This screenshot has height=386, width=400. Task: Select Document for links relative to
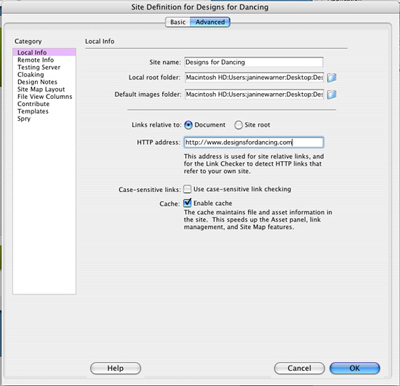click(188, 125)
